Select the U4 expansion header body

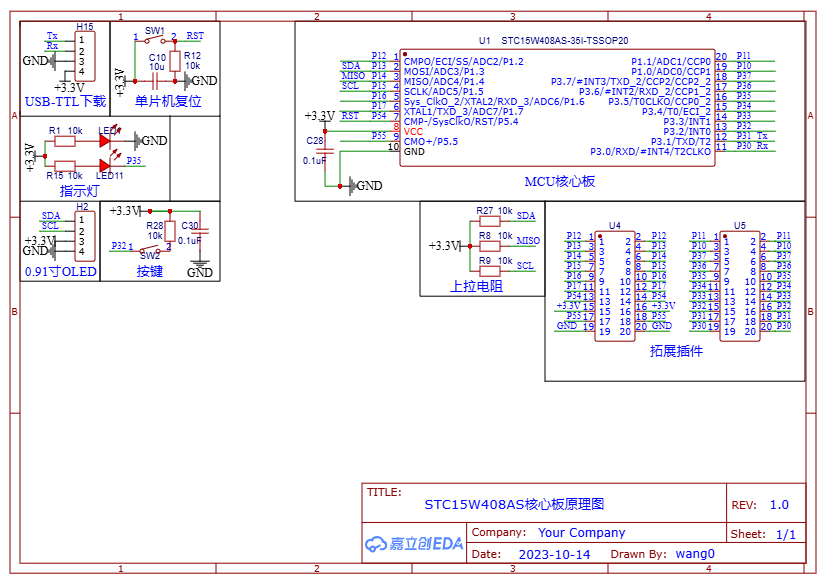pyautogui.click(x=615, y=286)
